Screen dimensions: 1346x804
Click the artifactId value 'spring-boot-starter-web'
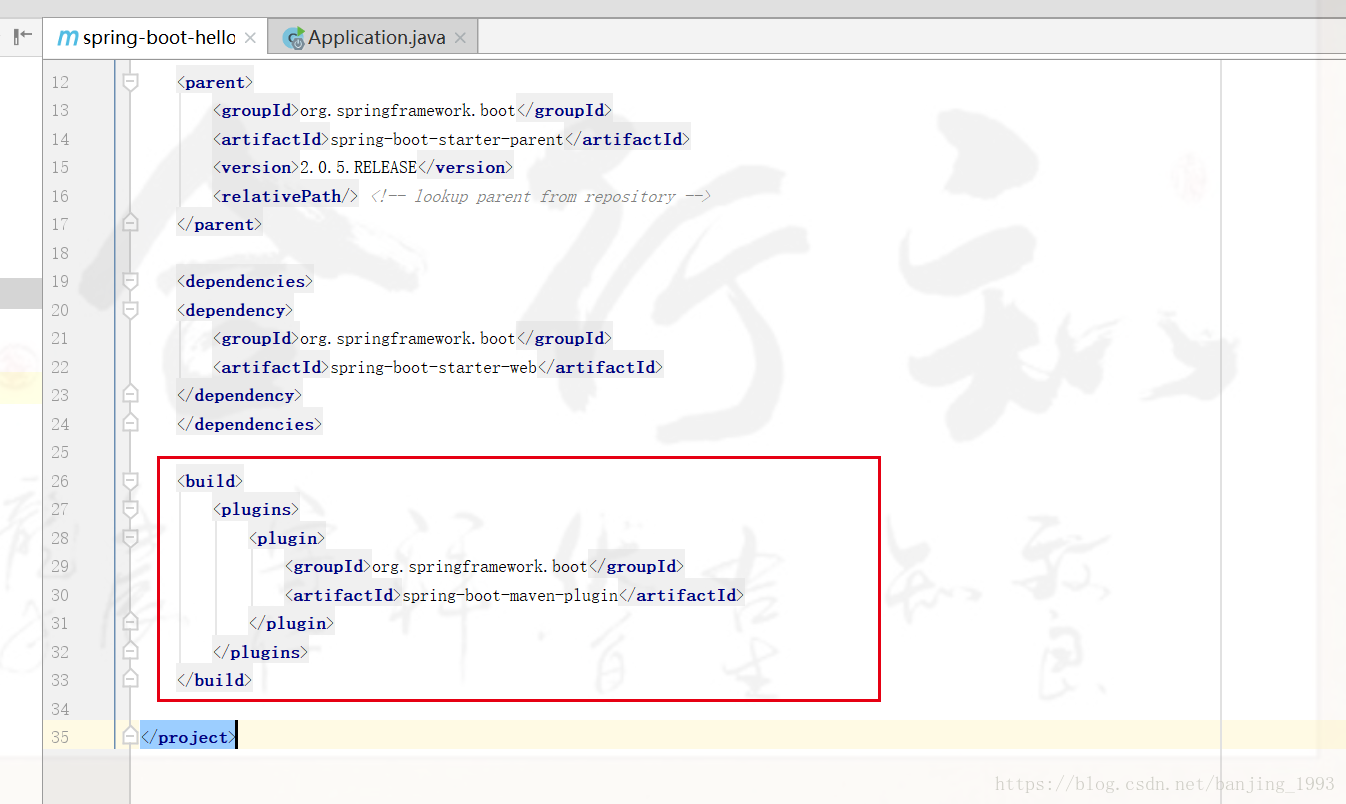[433, 367]
